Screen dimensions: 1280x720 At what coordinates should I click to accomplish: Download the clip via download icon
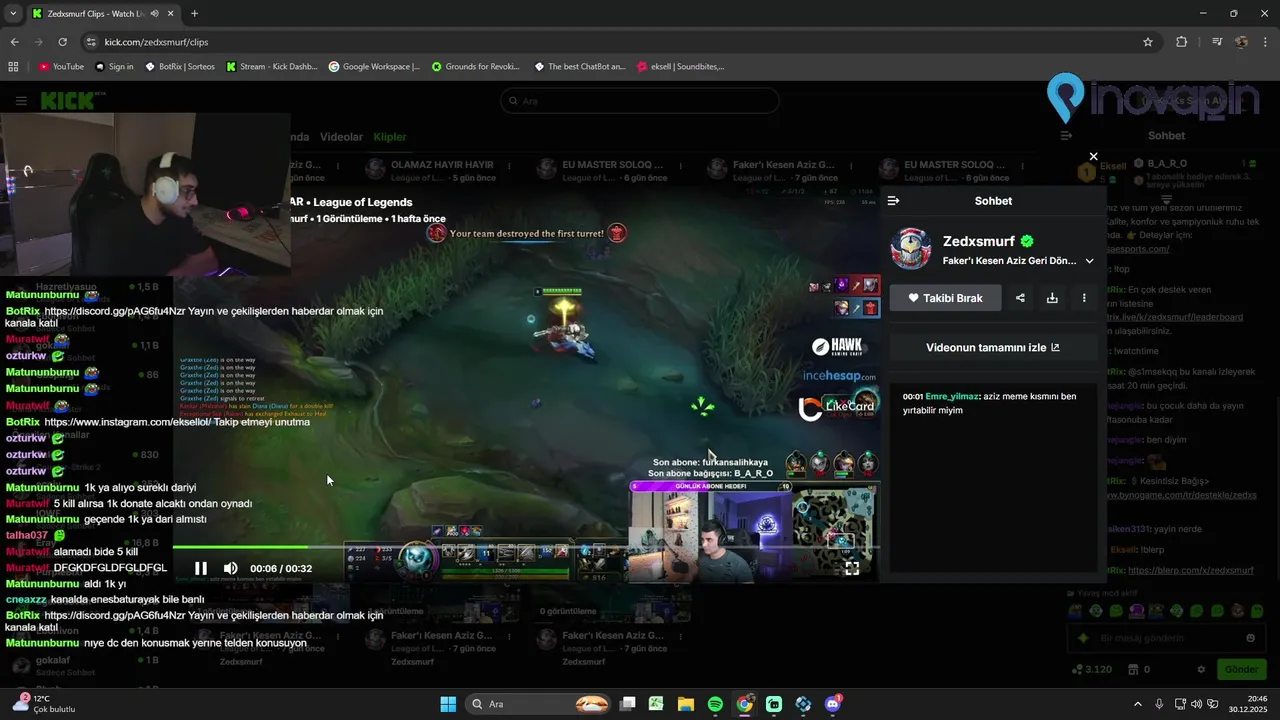pos(1052,298)
